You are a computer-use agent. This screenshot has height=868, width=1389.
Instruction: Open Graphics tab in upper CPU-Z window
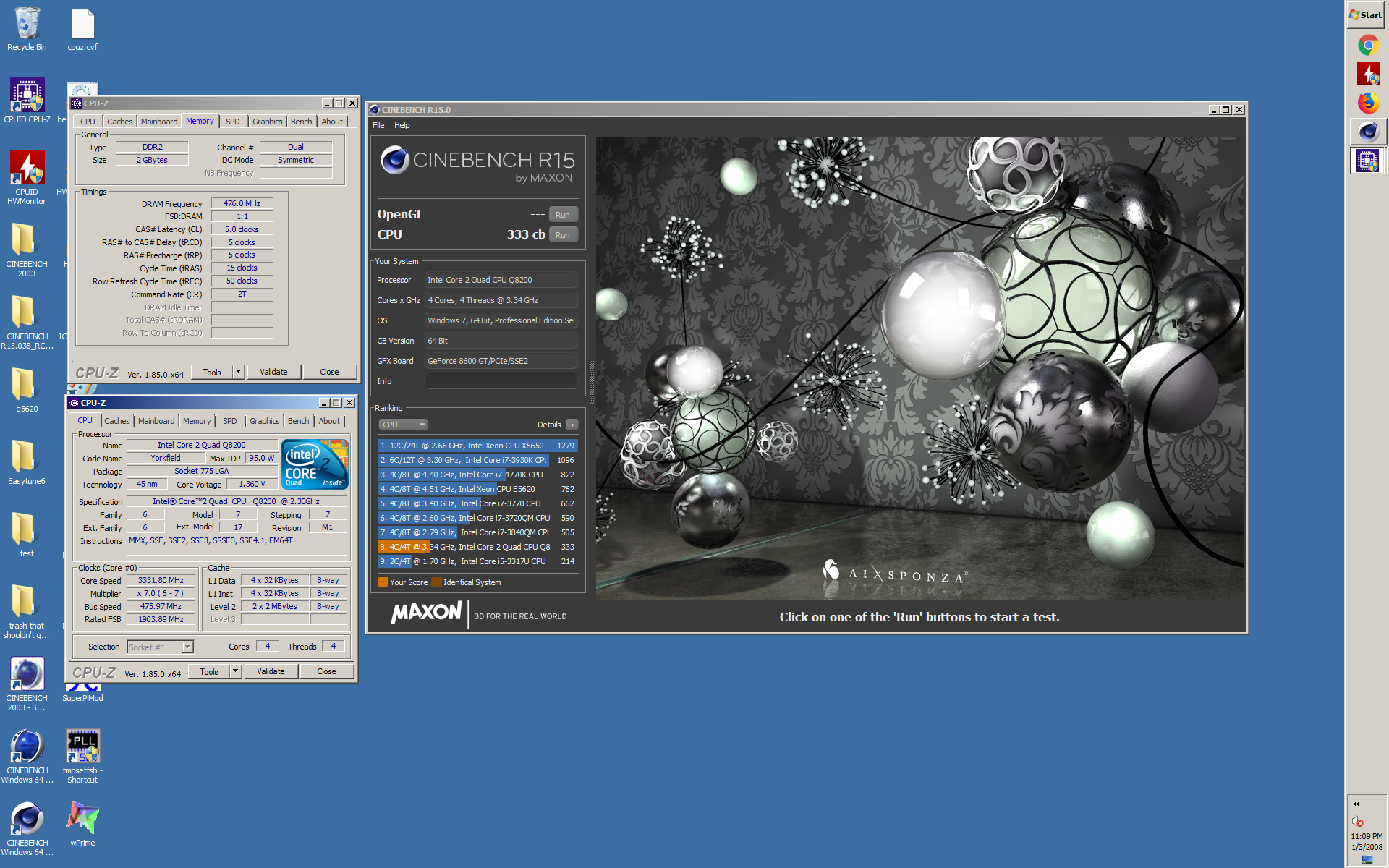click(x=268, y=122)
